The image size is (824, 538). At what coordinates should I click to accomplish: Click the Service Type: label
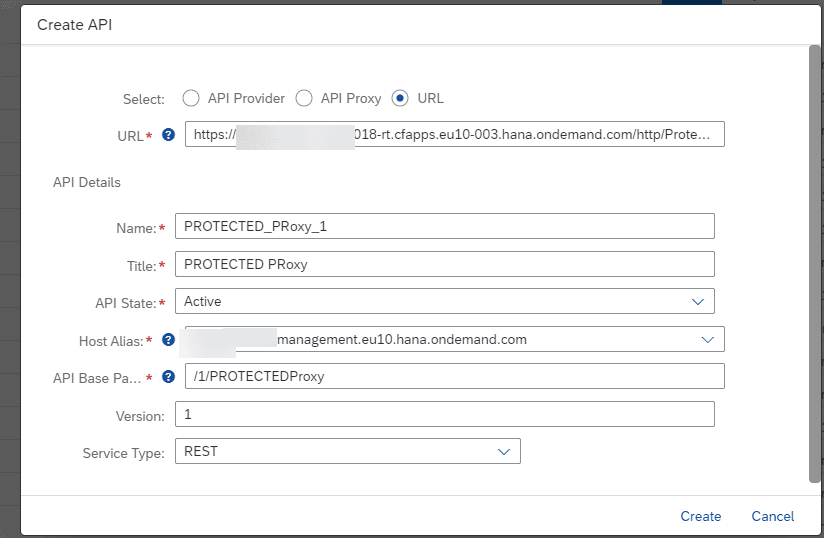pyautogui.click(x=123, y=453)
